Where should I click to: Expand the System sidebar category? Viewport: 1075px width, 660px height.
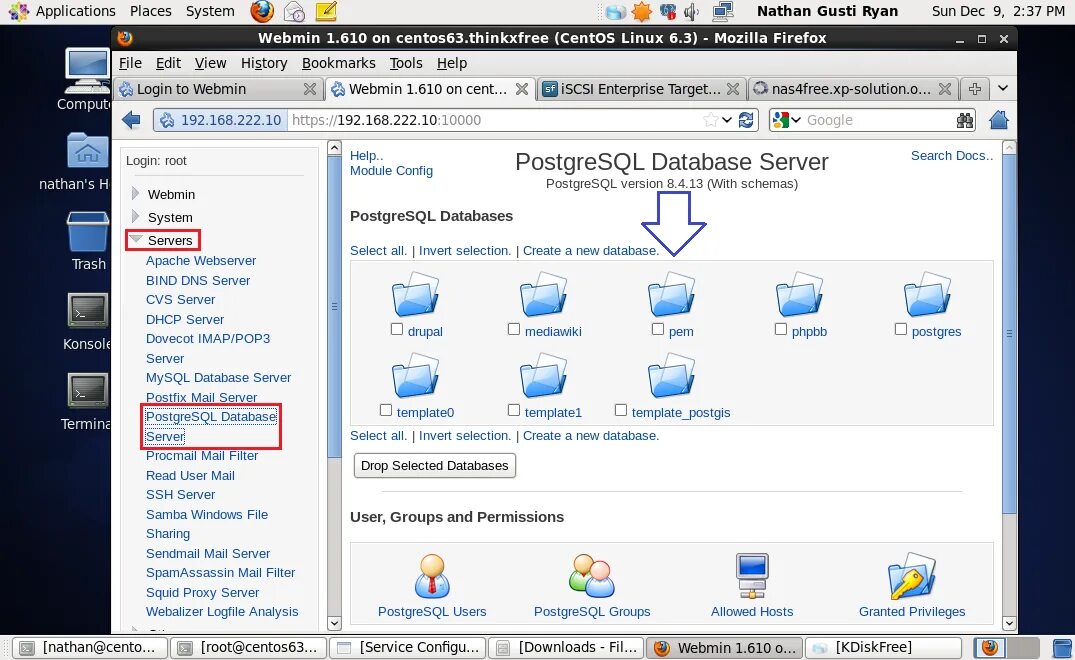(x=135, y=217)
